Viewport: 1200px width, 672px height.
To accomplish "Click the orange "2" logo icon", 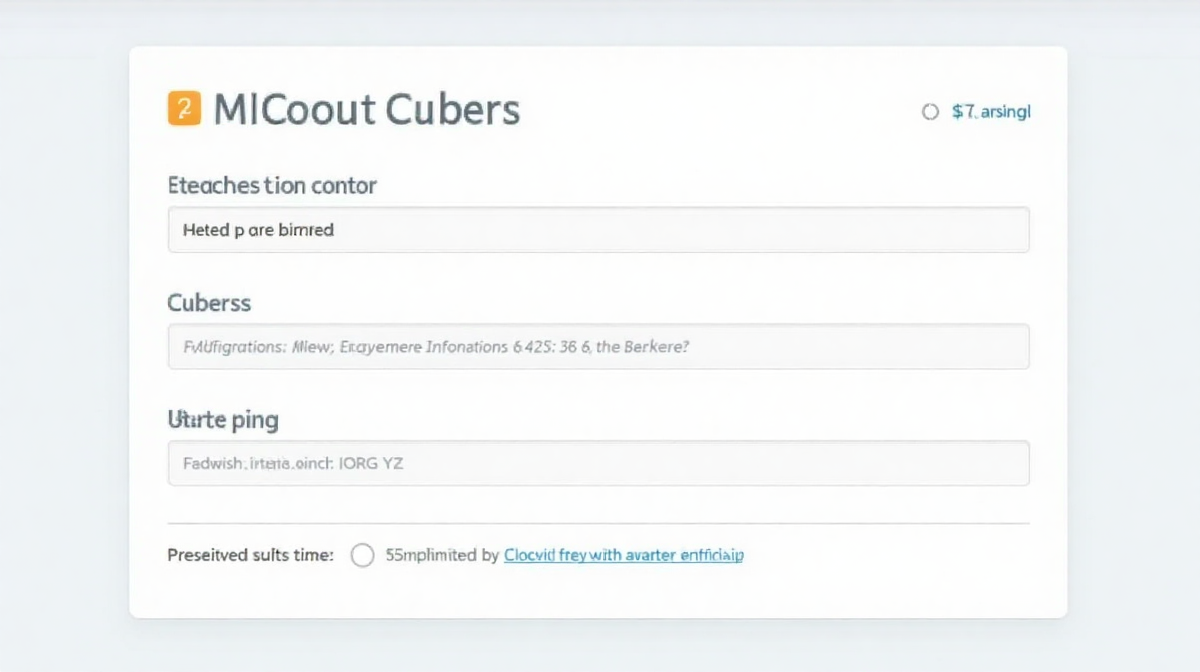I will coord(184,108).
